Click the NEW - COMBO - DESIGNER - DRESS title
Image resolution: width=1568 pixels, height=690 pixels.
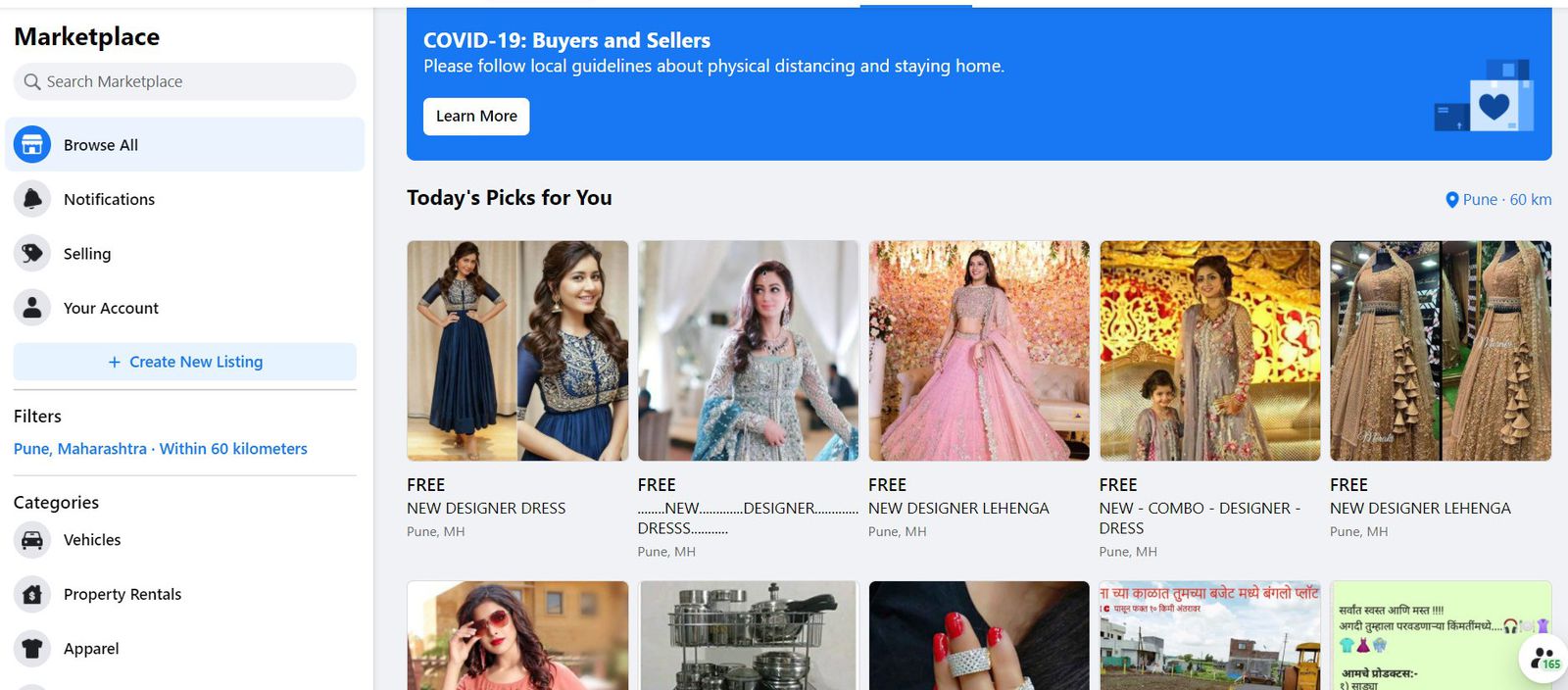pyautogui.click(x=1200, y=518)
